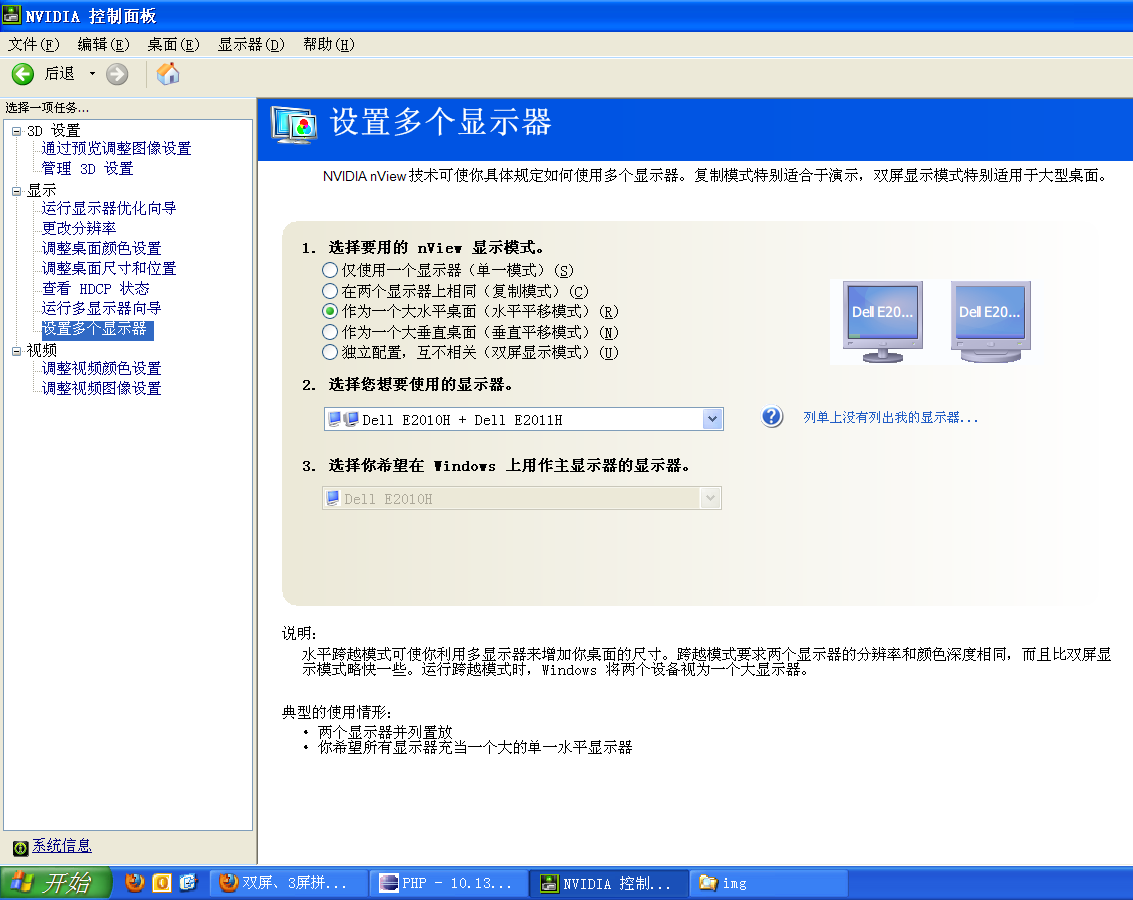The image size is (1133, 900).
Task: Open the 显示器(D) menu
Action: (251, 45)
